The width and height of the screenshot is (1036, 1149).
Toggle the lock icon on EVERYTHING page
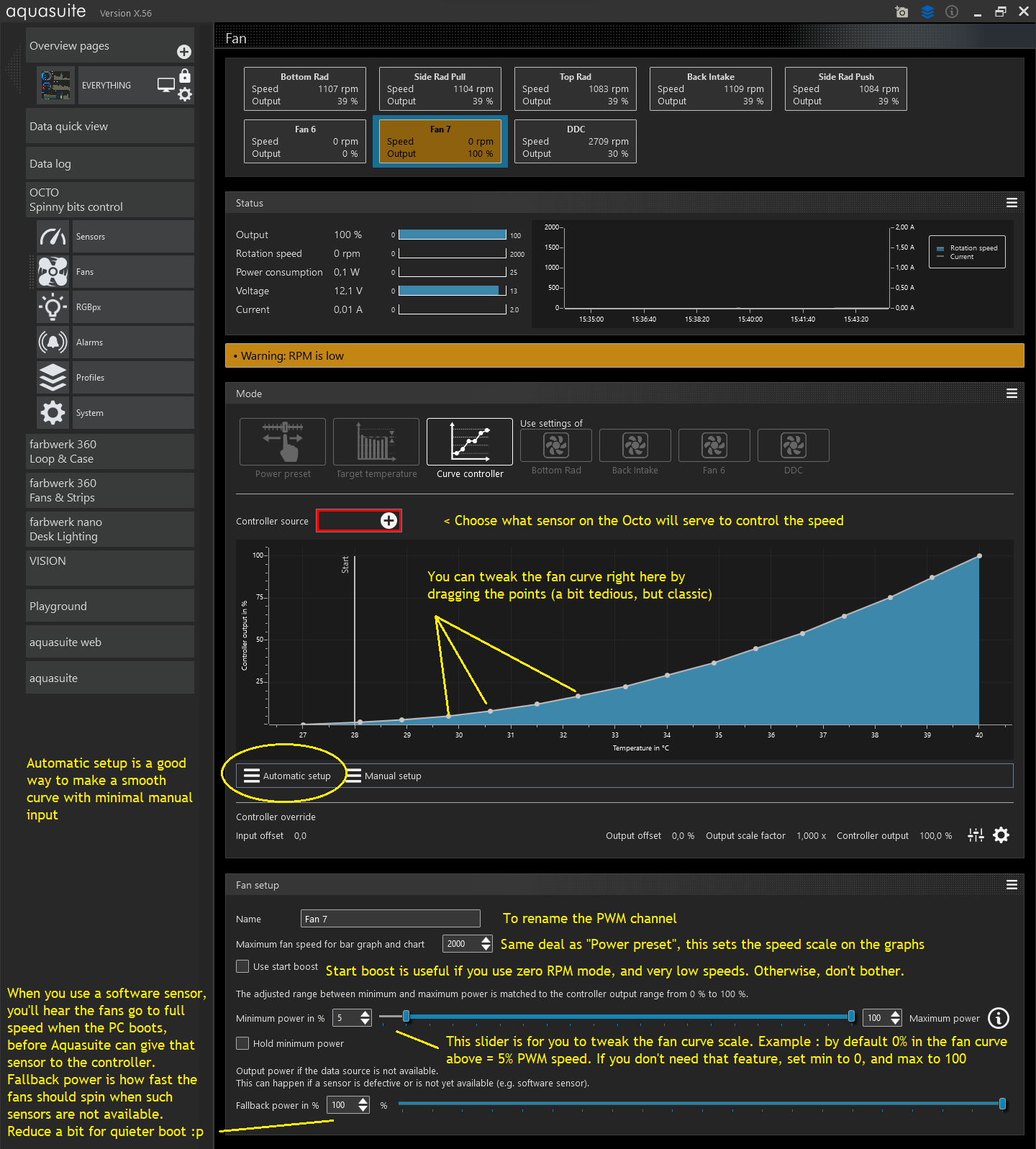[185, 76]
